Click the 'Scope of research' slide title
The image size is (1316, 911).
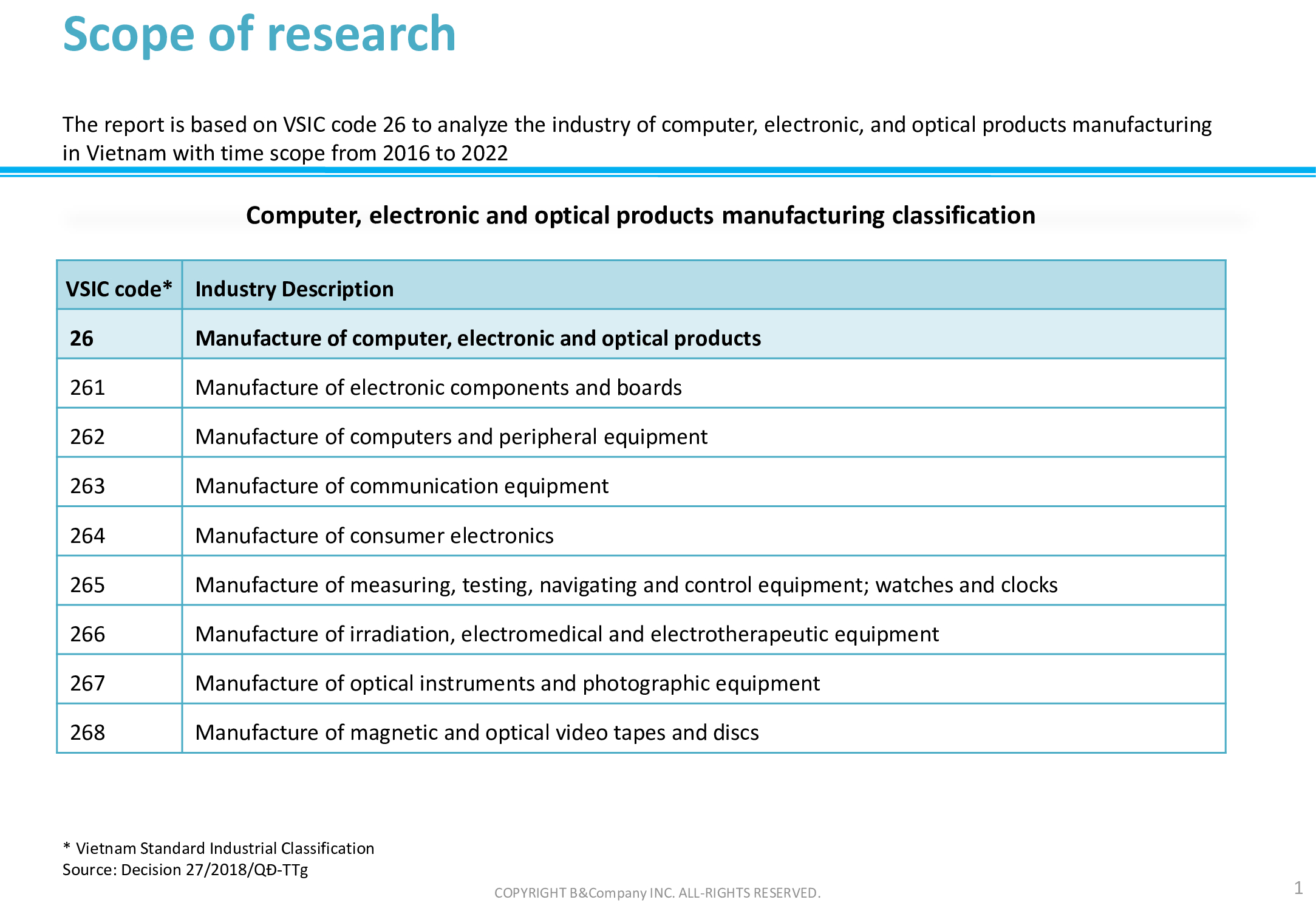point(259,35)
